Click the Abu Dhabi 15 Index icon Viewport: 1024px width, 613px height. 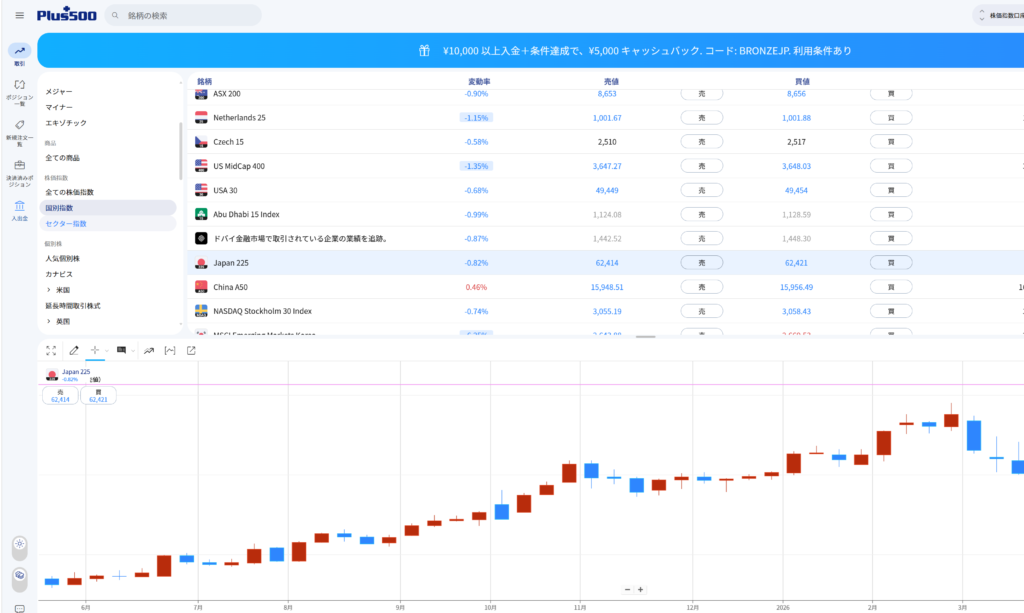(201, 214)
